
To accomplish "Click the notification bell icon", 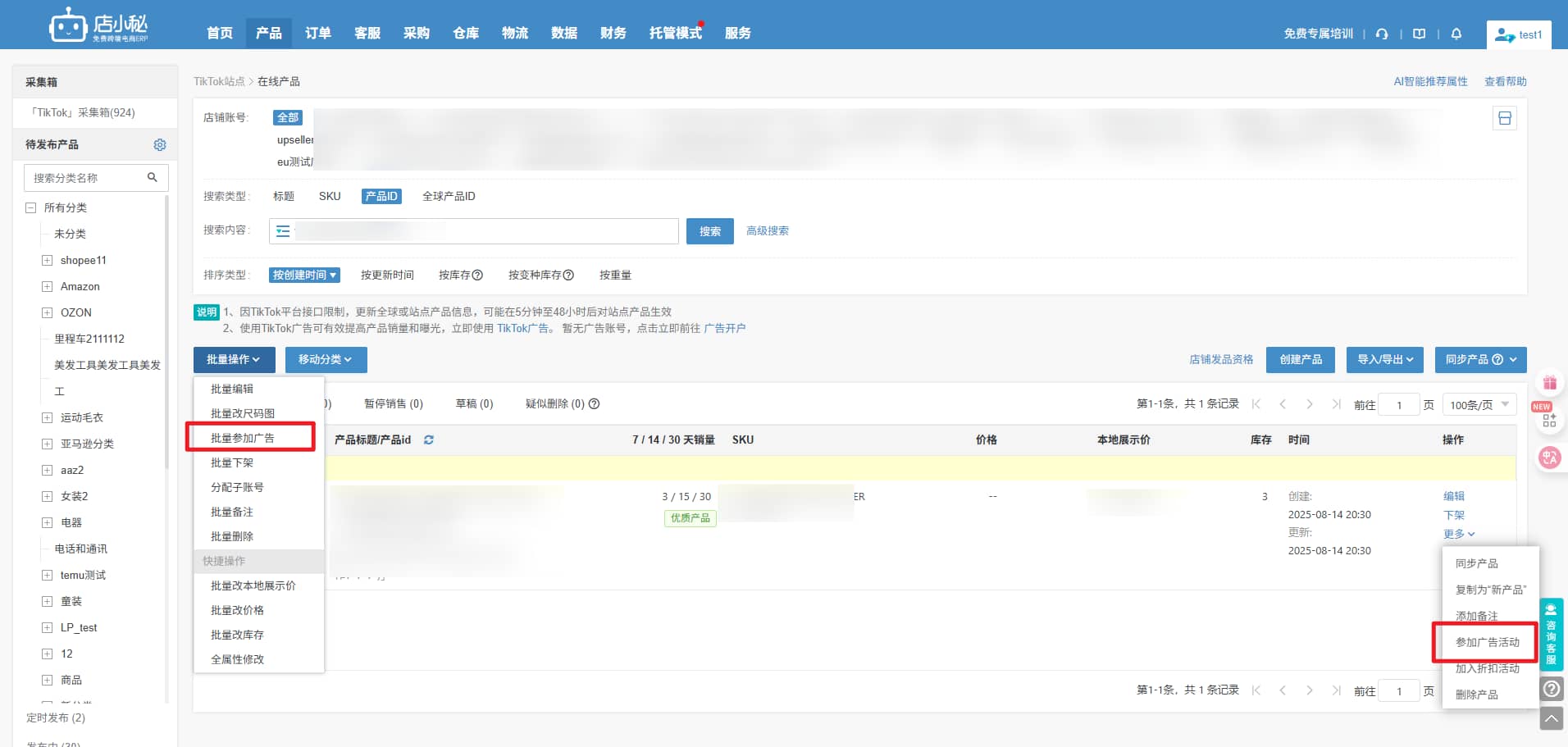I will [x=1456, y=33].
